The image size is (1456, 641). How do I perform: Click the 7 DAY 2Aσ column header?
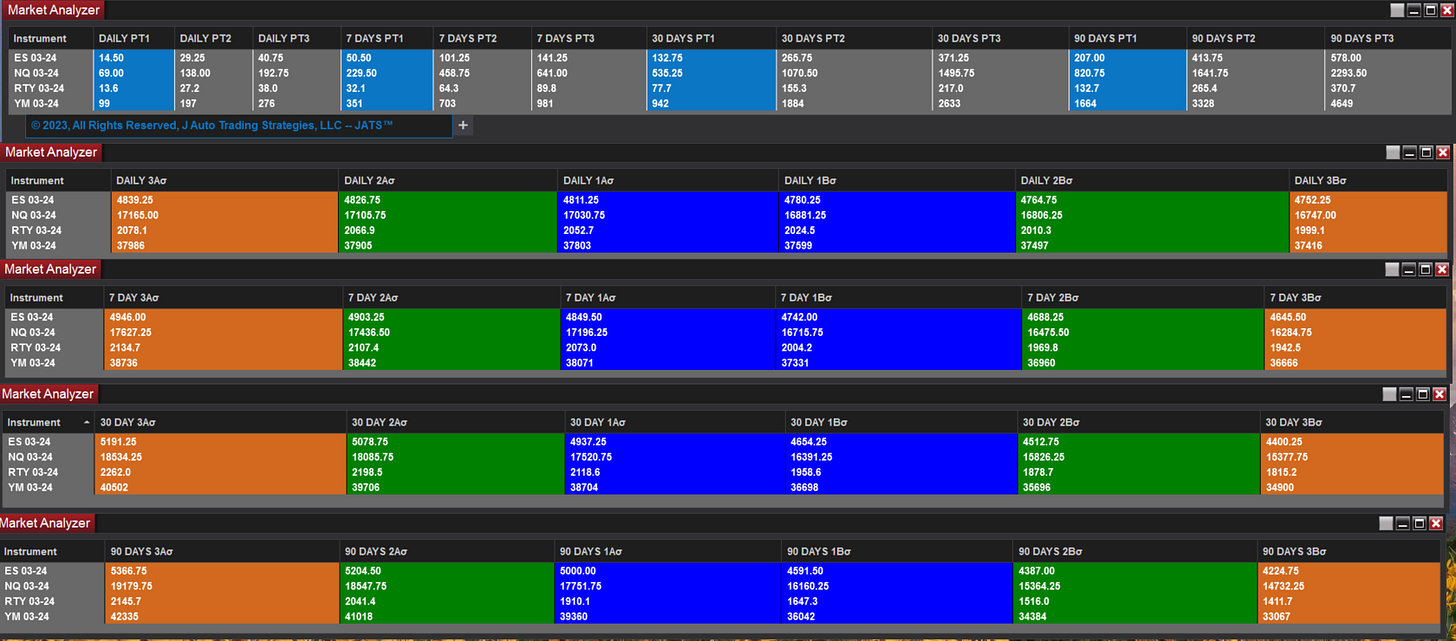[451, 298]
